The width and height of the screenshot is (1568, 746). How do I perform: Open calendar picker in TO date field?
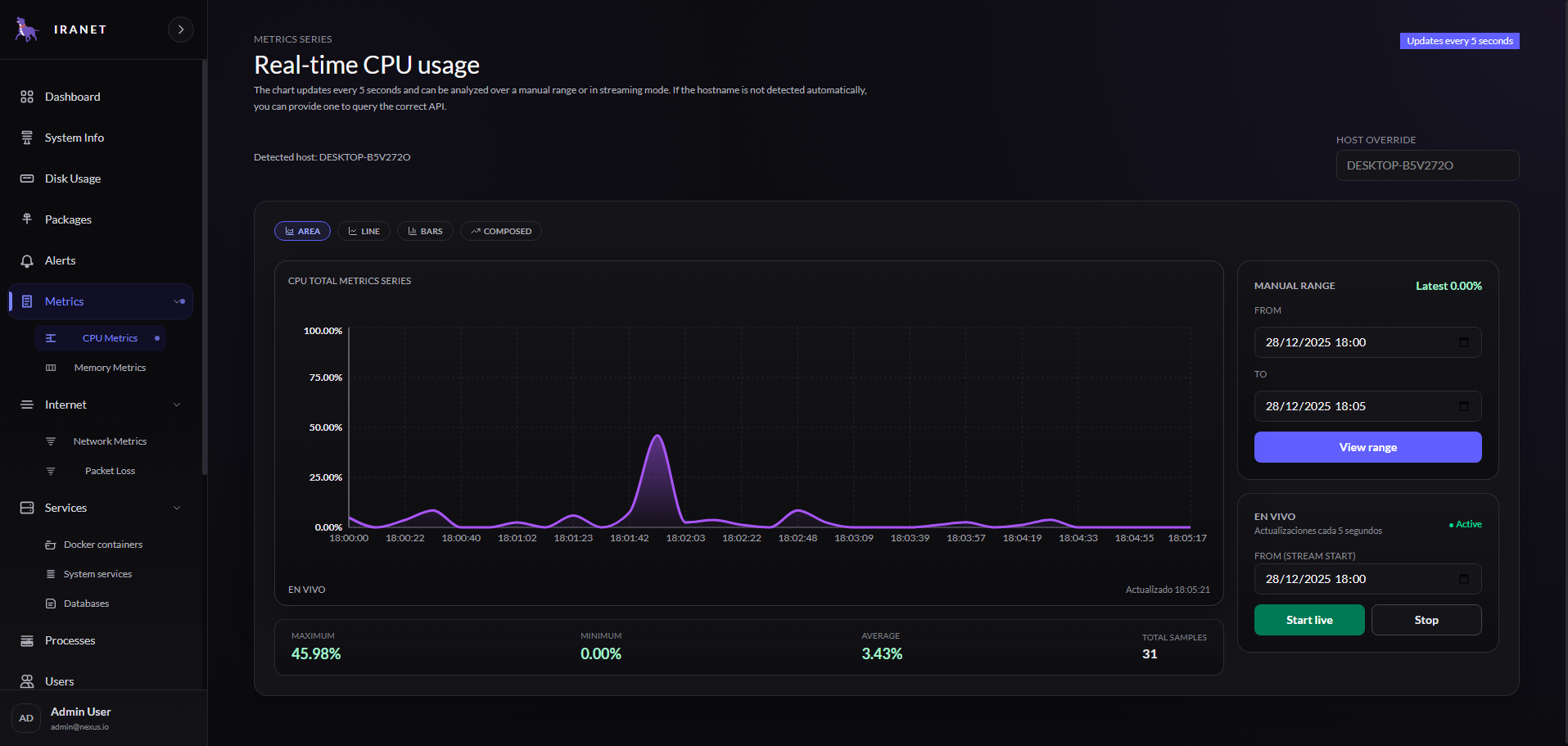(1464, 406)
